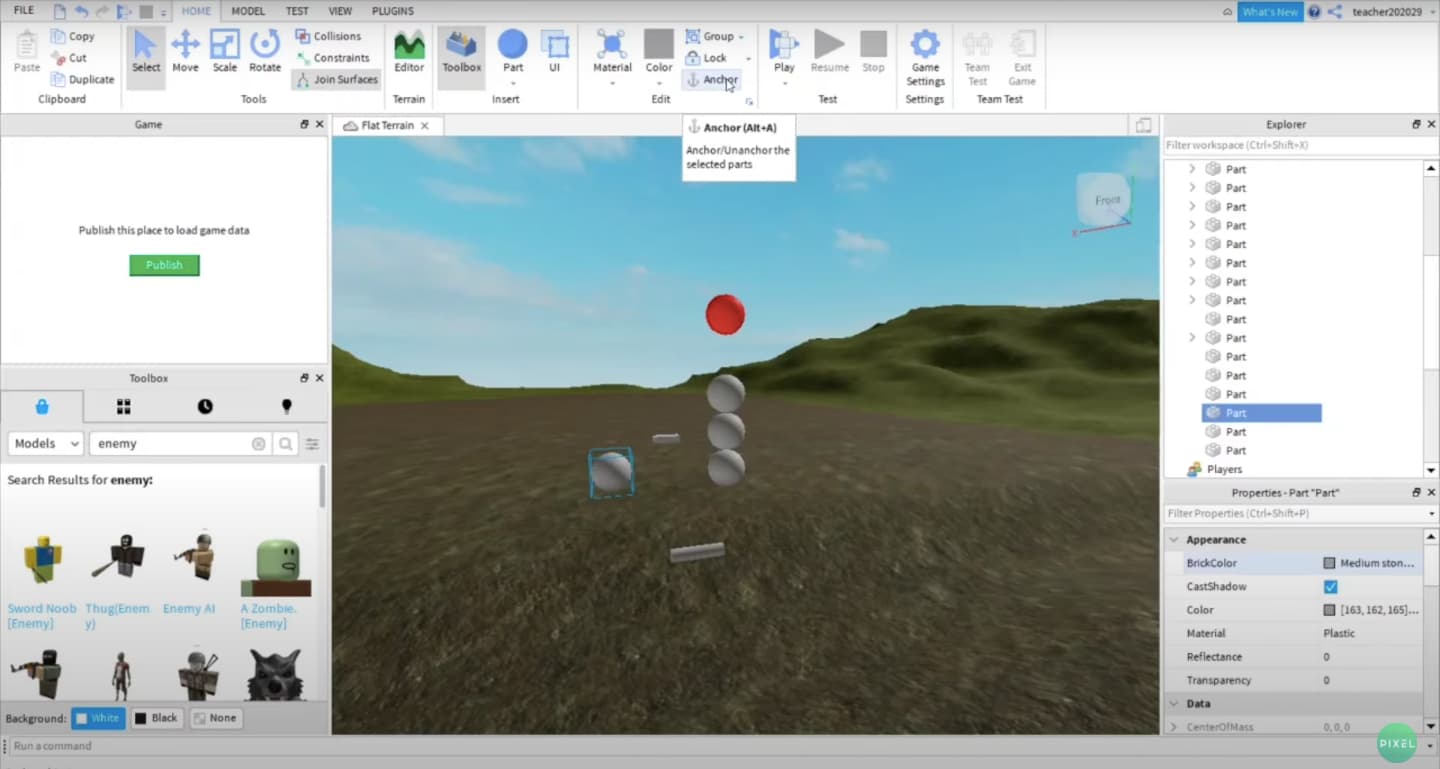Screen dimensions: 1440x769
Task: Expand the first Part in Explorer
Action: click(1192, 170)
